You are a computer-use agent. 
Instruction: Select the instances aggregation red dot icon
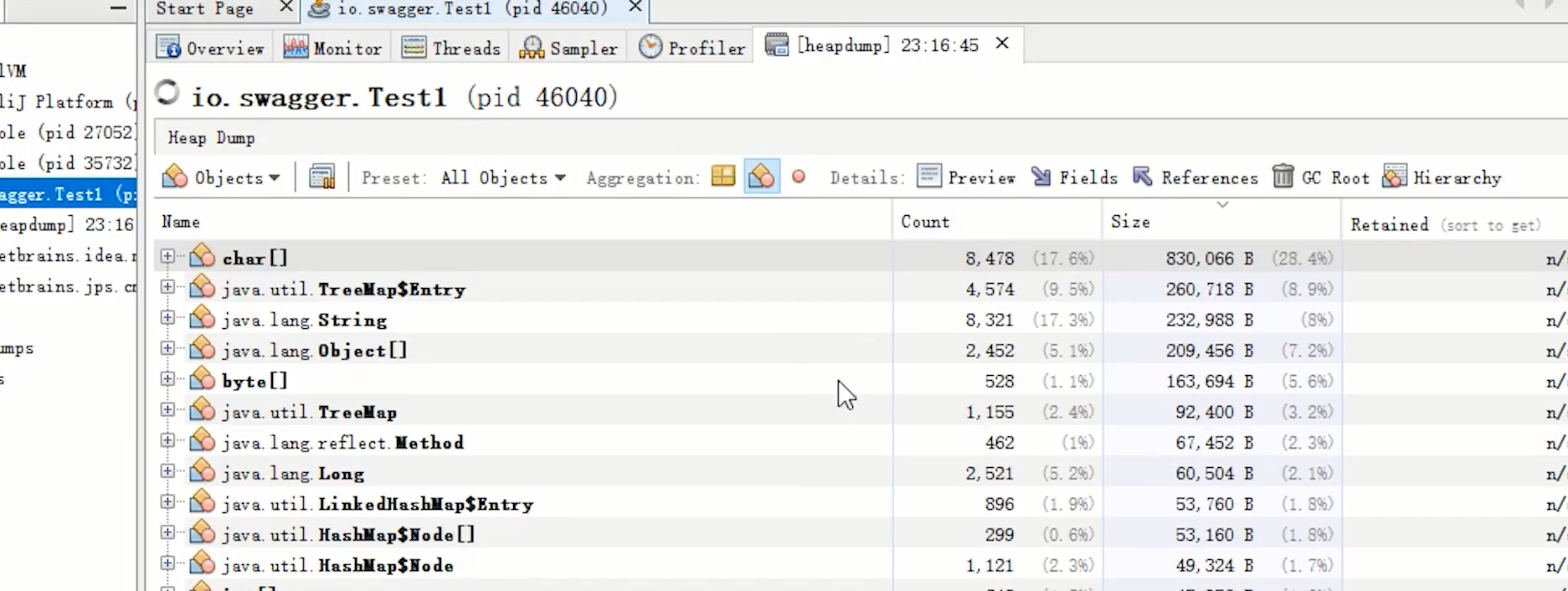[x=799, y=177]
